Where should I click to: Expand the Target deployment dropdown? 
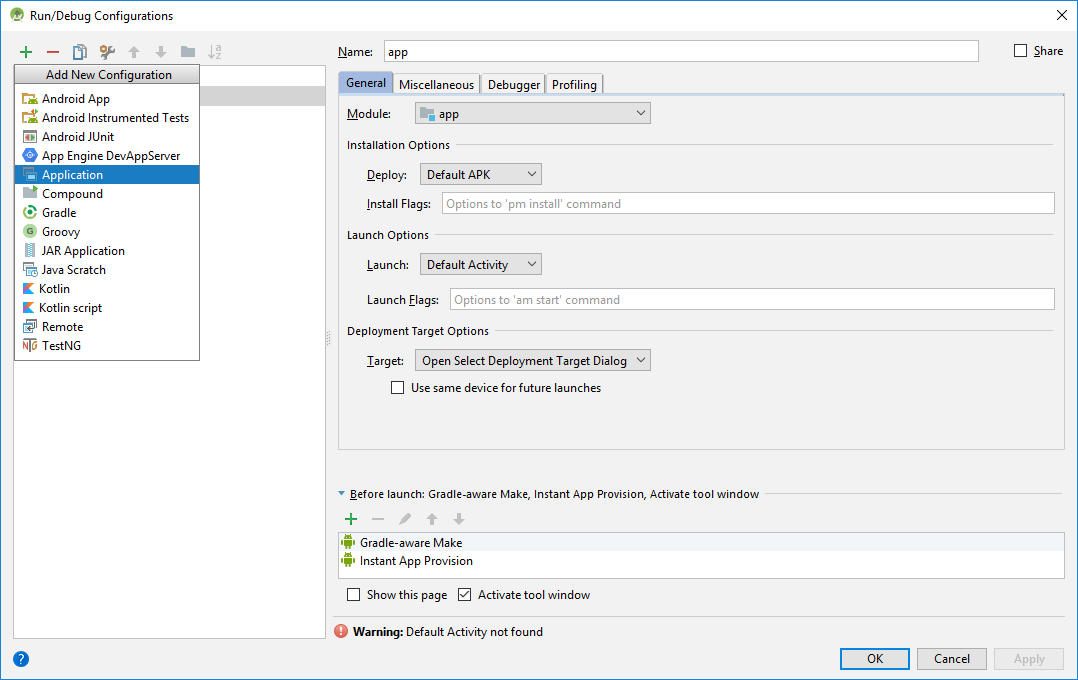(x=533, y=361)
